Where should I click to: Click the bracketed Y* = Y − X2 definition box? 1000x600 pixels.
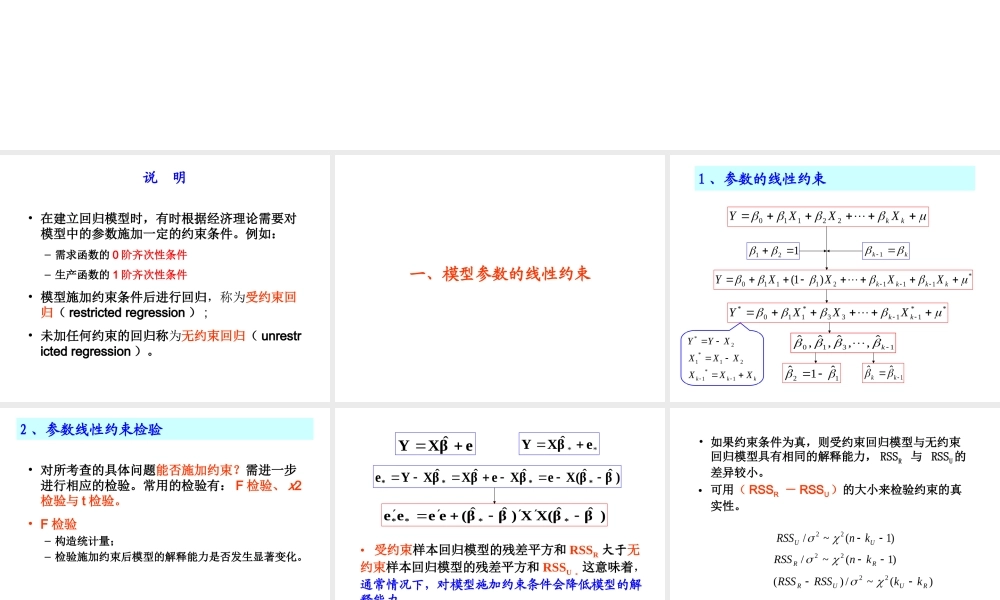[x=723, y=357]
